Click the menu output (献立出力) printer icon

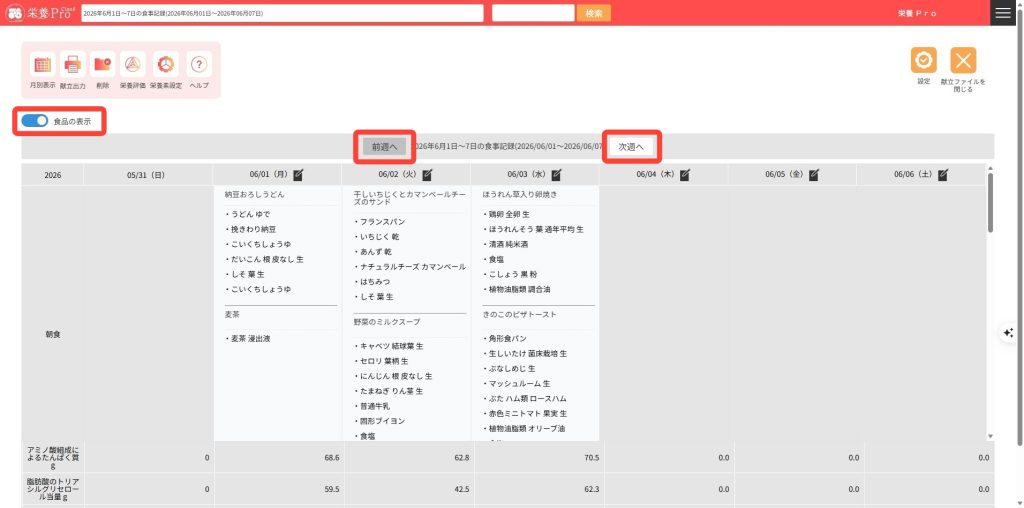pyautogui.click(x=72, y=65)
